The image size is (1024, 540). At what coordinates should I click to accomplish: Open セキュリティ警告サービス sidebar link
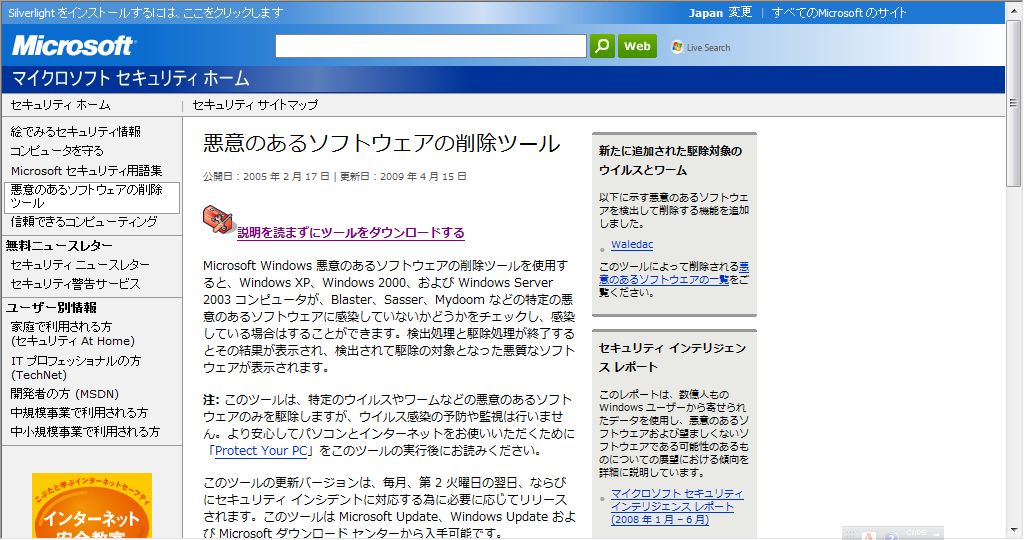pyautogui.click(x=75, y=284)
